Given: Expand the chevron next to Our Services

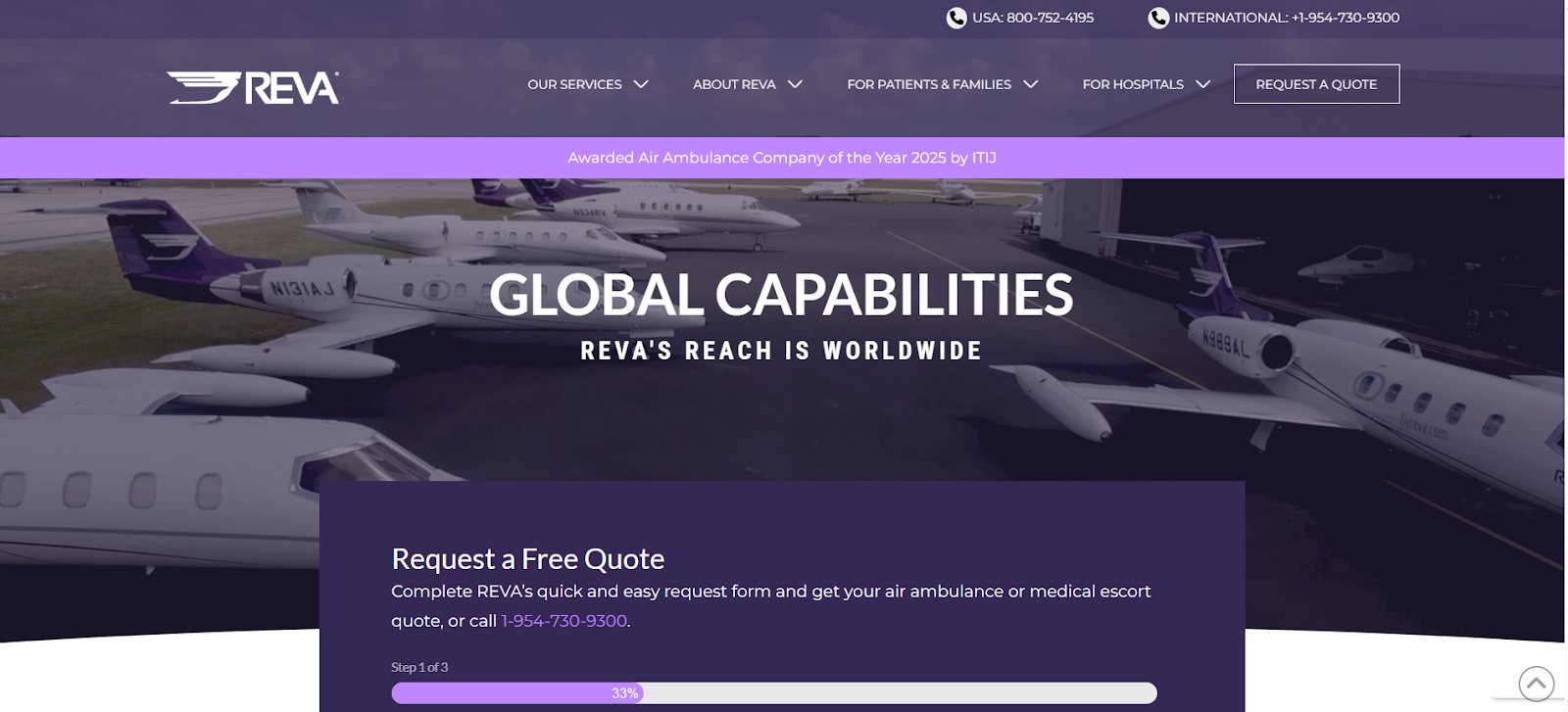Looking at the screenshot, I should point(641,84).
